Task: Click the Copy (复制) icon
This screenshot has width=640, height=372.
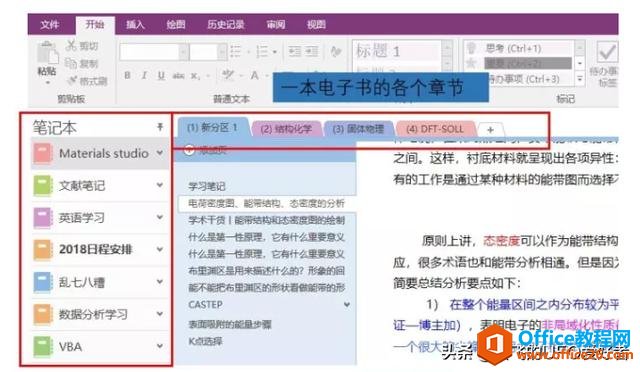Action: pos(71,63)
